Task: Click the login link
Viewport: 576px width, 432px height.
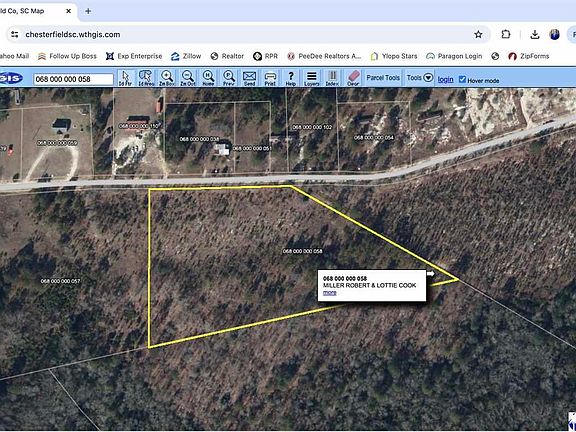Action: [x=445, y=79]
